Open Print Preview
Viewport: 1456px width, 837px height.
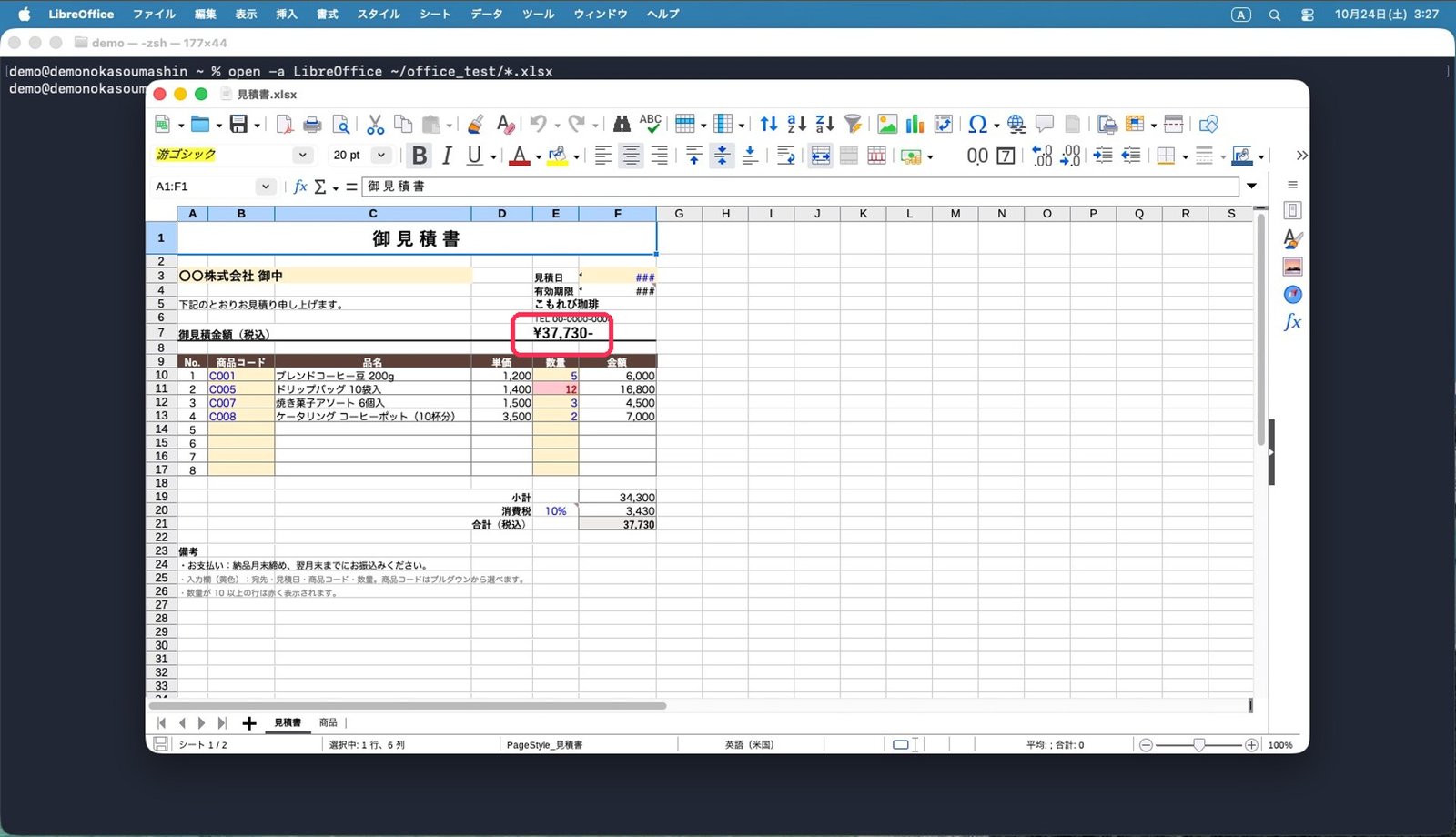tap(341, 125)
